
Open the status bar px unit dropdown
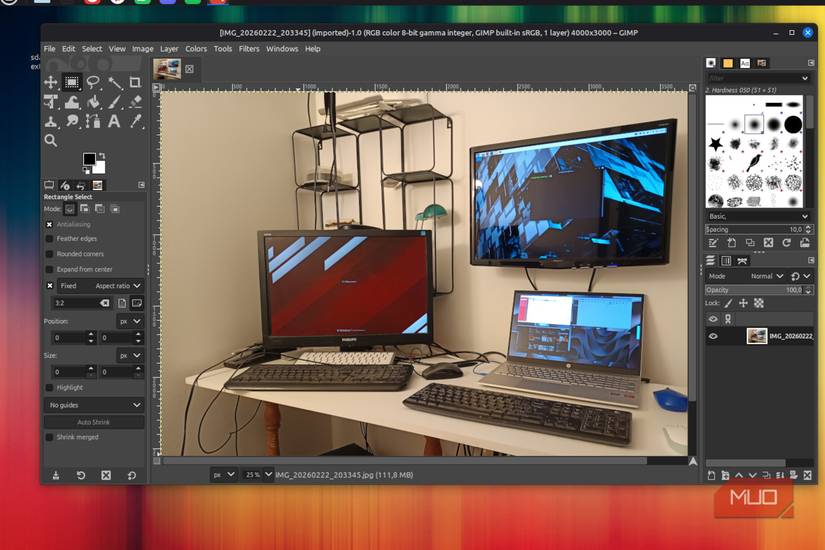(224, 475)
